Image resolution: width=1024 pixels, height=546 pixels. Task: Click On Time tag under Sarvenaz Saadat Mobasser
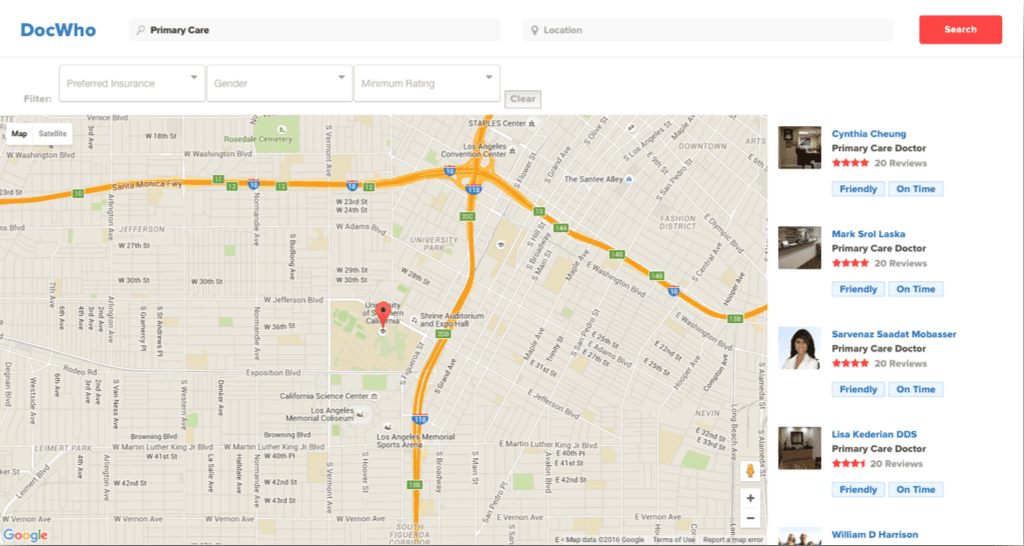pos(916,389)
